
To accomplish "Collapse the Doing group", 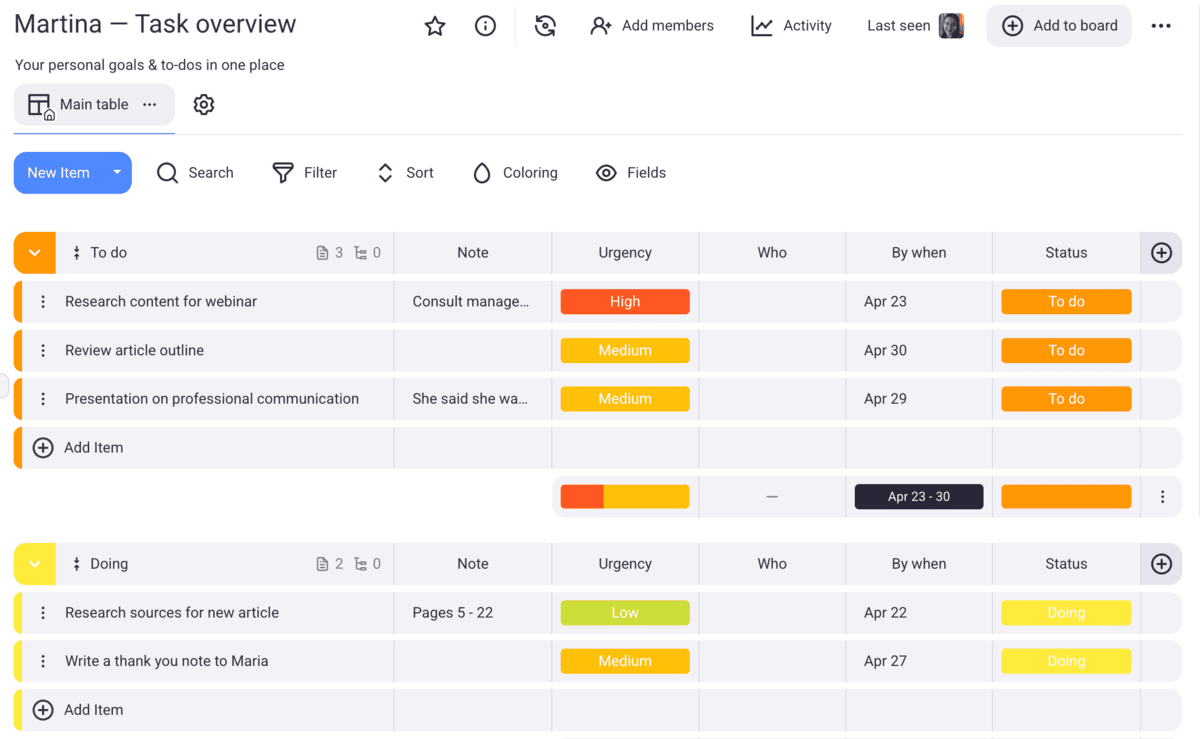I will tap(35, 564).
